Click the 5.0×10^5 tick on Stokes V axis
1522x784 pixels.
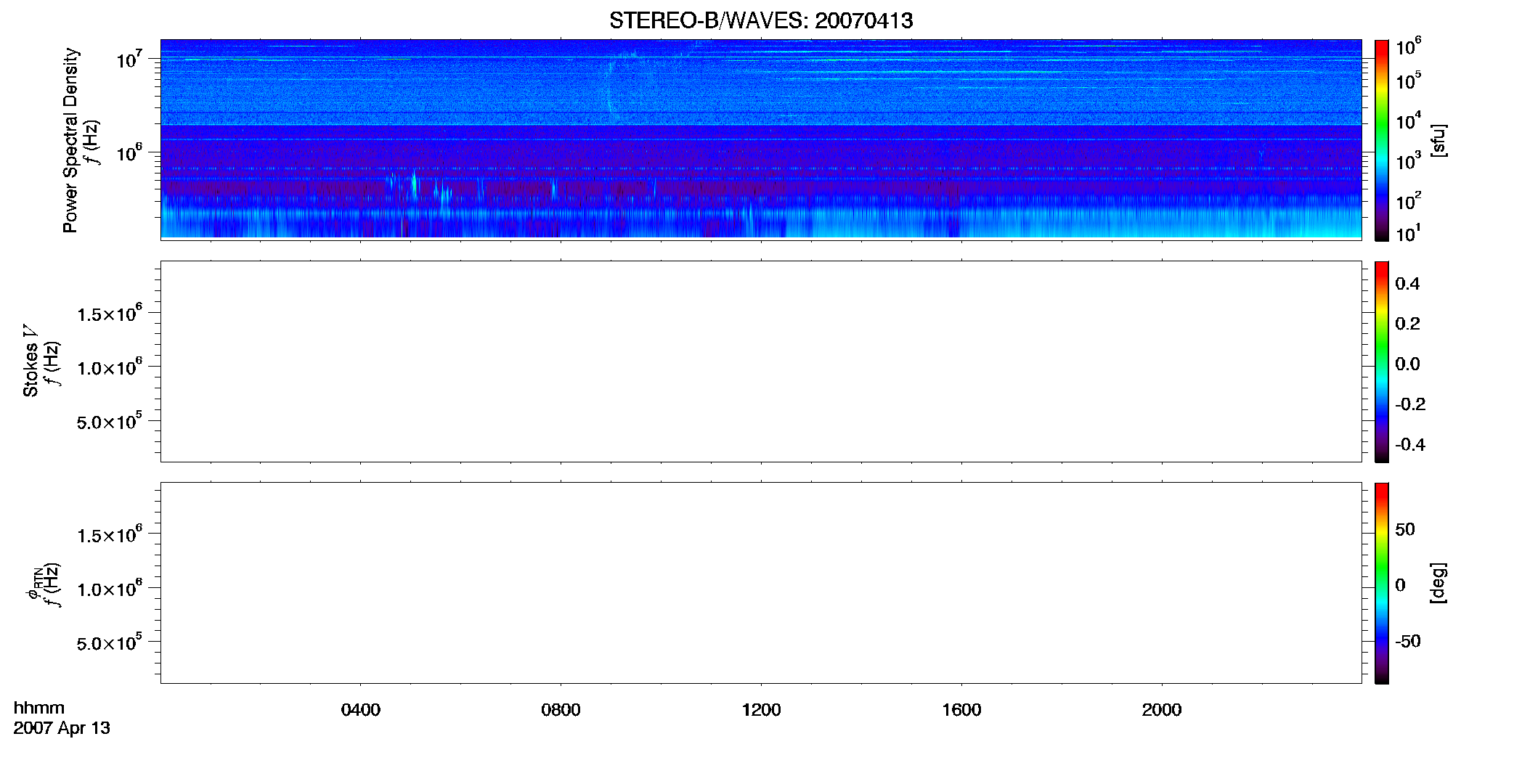tap(110, 421)
